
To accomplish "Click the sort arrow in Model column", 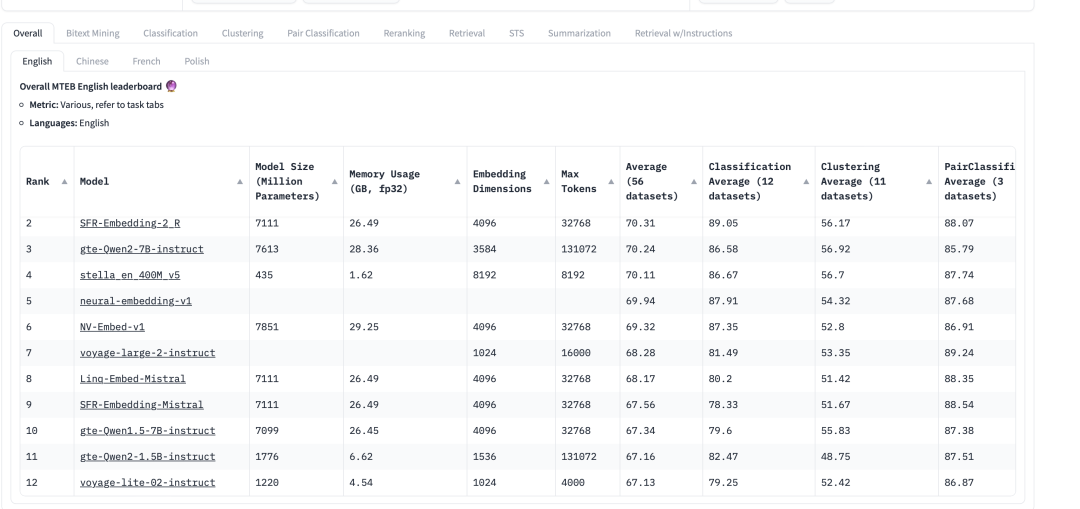I will (240, 182).
